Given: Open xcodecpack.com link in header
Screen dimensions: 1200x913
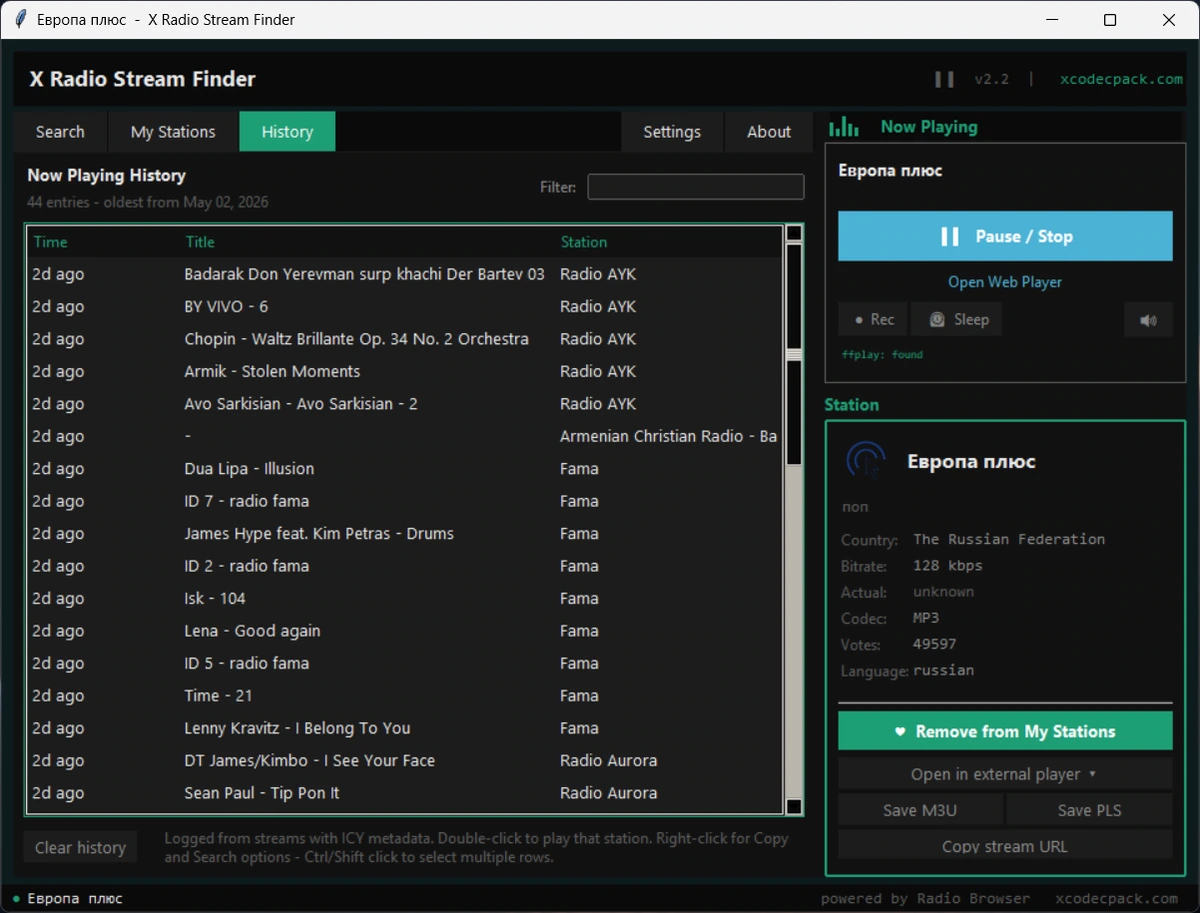Looking at the screenshot, I should tap(1121, 79).
